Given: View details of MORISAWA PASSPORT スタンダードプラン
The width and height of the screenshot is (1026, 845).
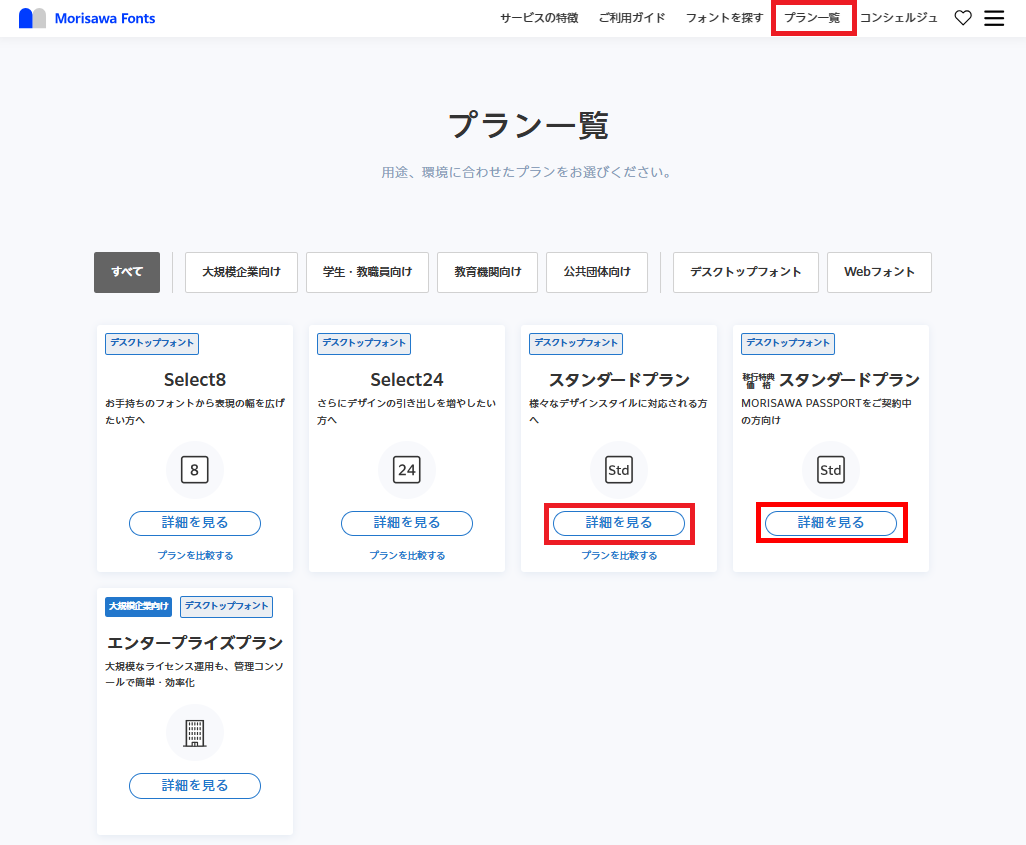Looking at the screenshot, I should click(x=831, y=523).
